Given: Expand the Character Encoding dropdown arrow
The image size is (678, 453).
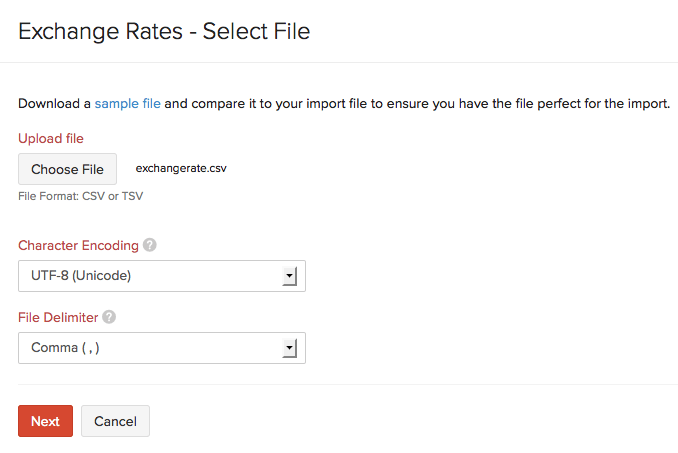Looking at the screenshot, I should pos(290,276).
